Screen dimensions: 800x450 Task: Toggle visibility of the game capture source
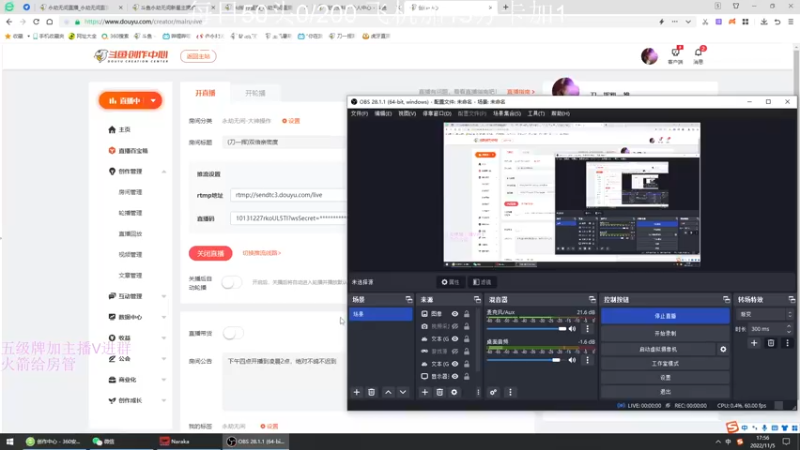coord(455,351)
